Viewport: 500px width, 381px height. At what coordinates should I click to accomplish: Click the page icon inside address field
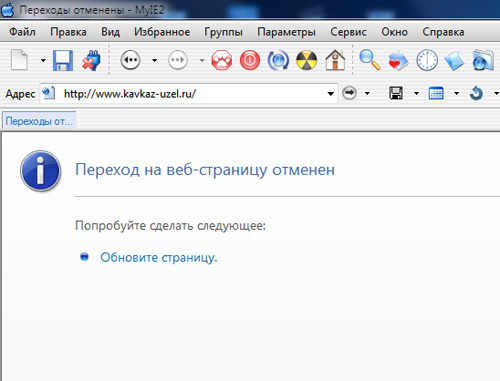coord(49,93)
